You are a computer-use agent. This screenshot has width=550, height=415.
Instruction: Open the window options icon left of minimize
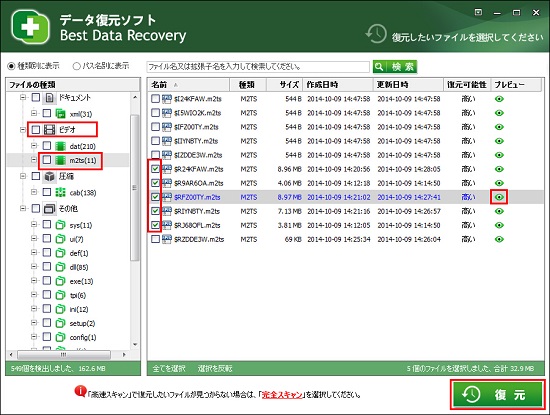(x=478, y=13)
